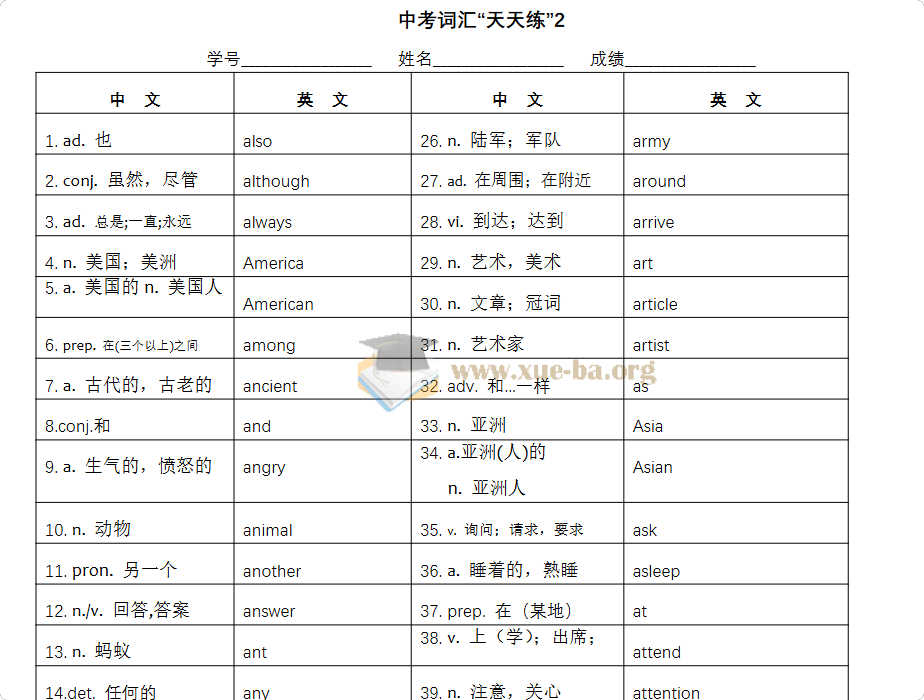Click entry '11. pron. 另一个'
Screen dimensions: 924x700
pyautogui.click(x=111, y=570)
